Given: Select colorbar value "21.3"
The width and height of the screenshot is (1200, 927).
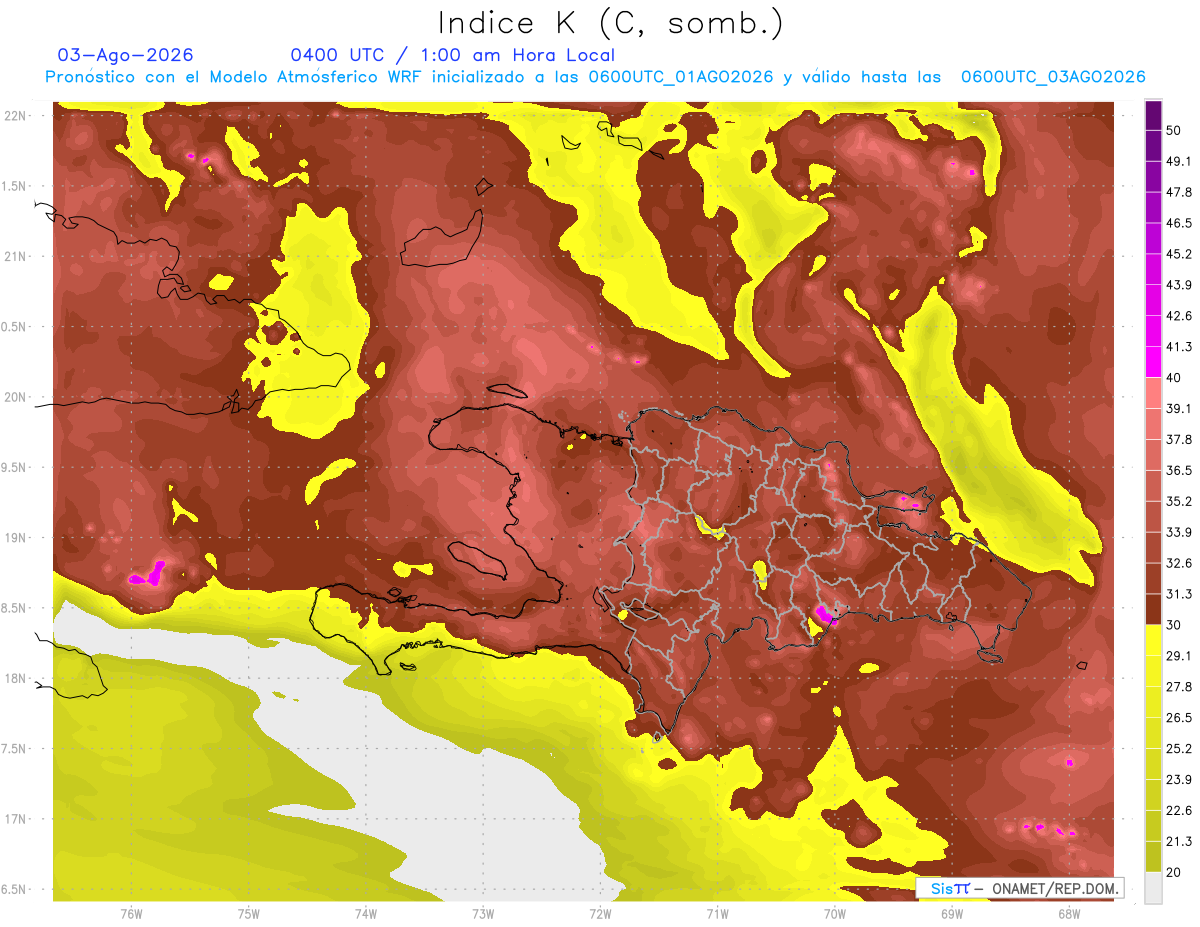Looking at the screenshot, I should (1179, 841).
